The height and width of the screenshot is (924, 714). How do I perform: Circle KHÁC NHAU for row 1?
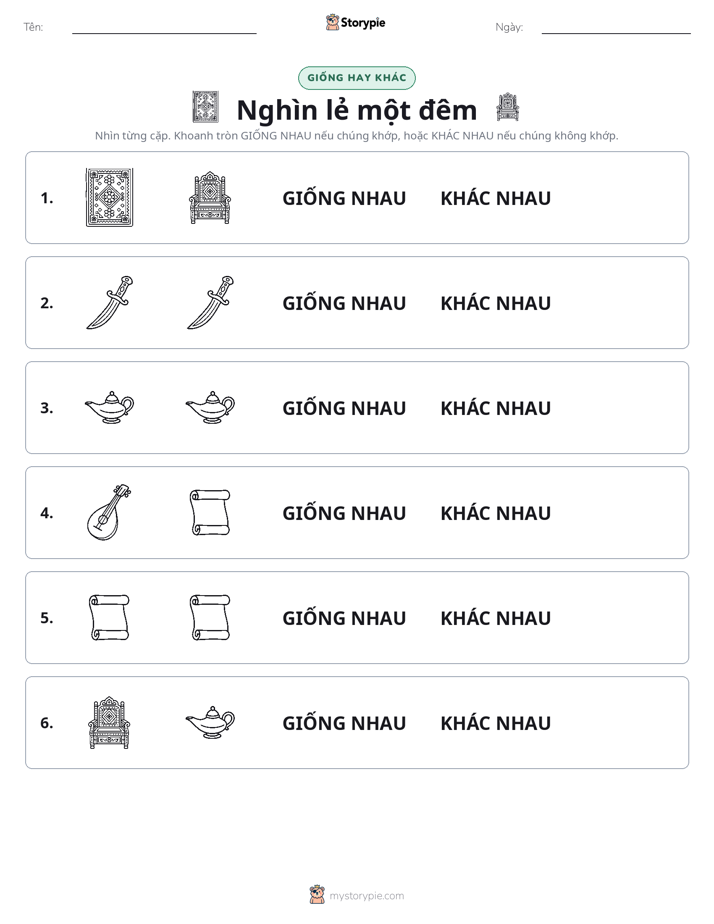(495, 198)
